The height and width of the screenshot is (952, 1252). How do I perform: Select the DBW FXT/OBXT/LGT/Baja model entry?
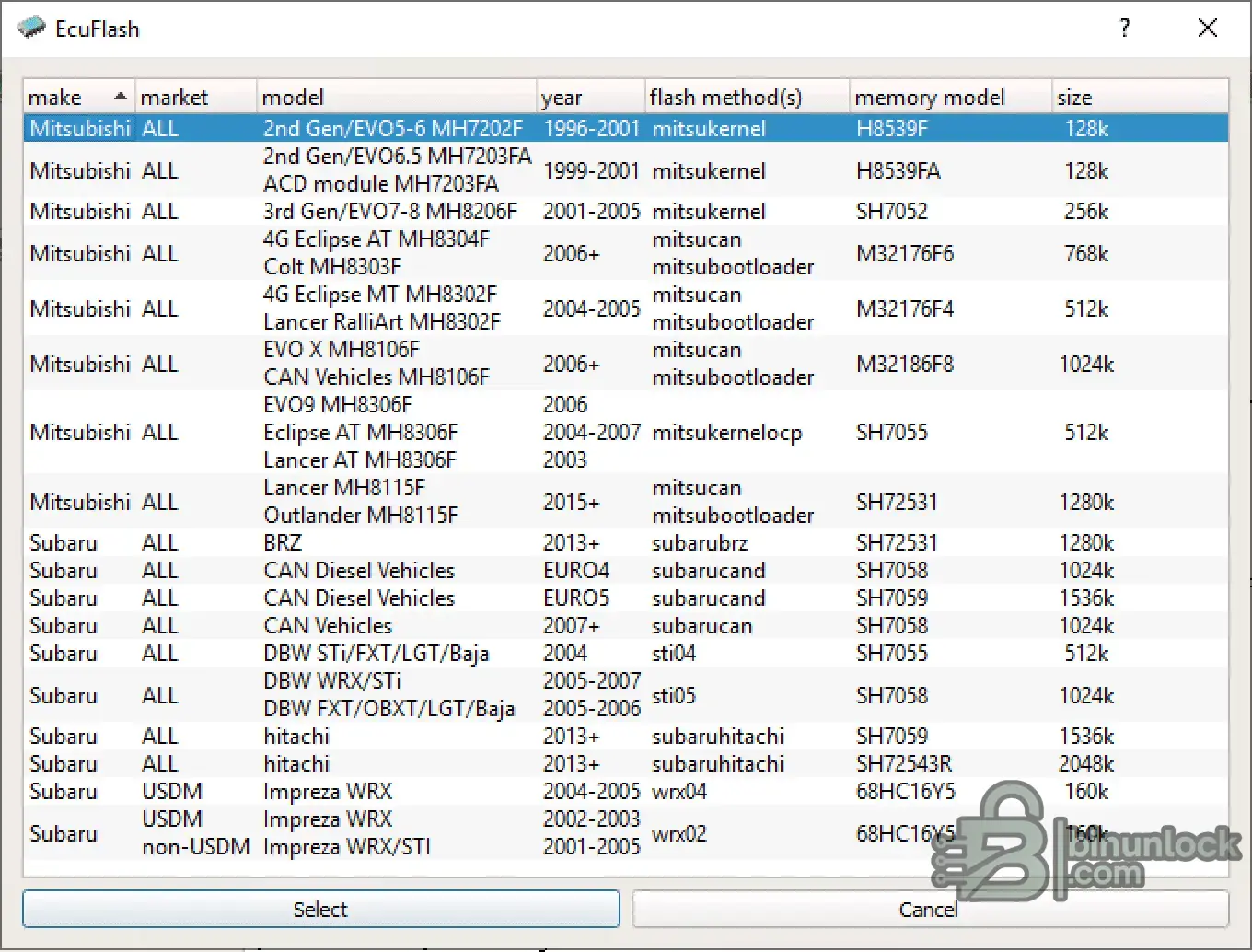pyautogui.click(x=389, y=708)
